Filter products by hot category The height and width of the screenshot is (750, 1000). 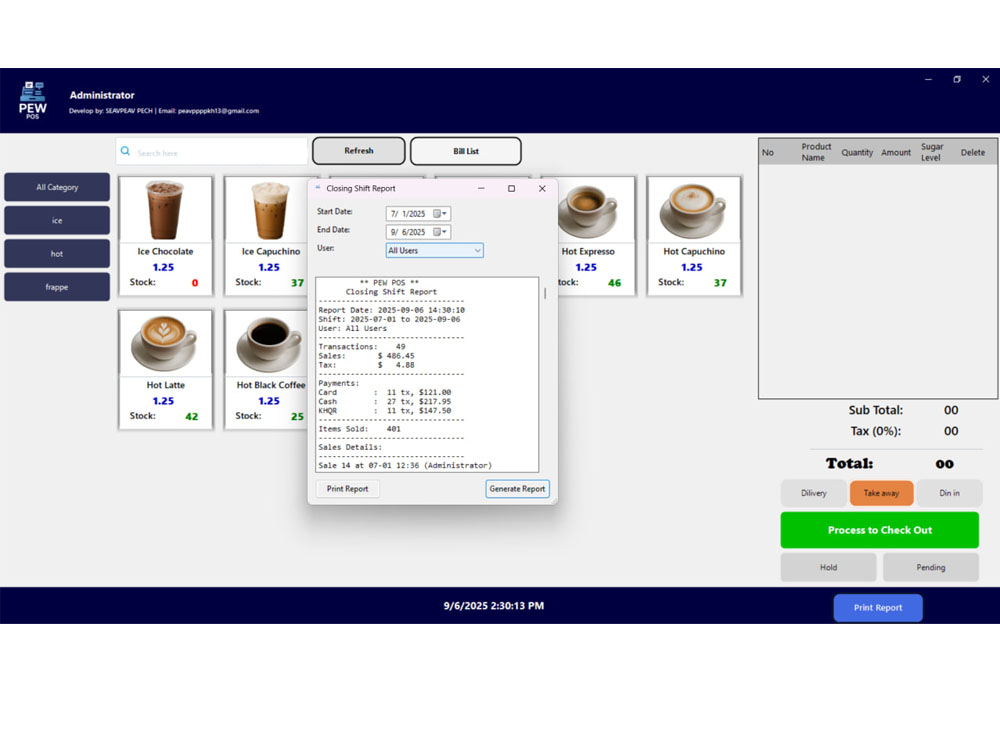click(x=57, y=253)
